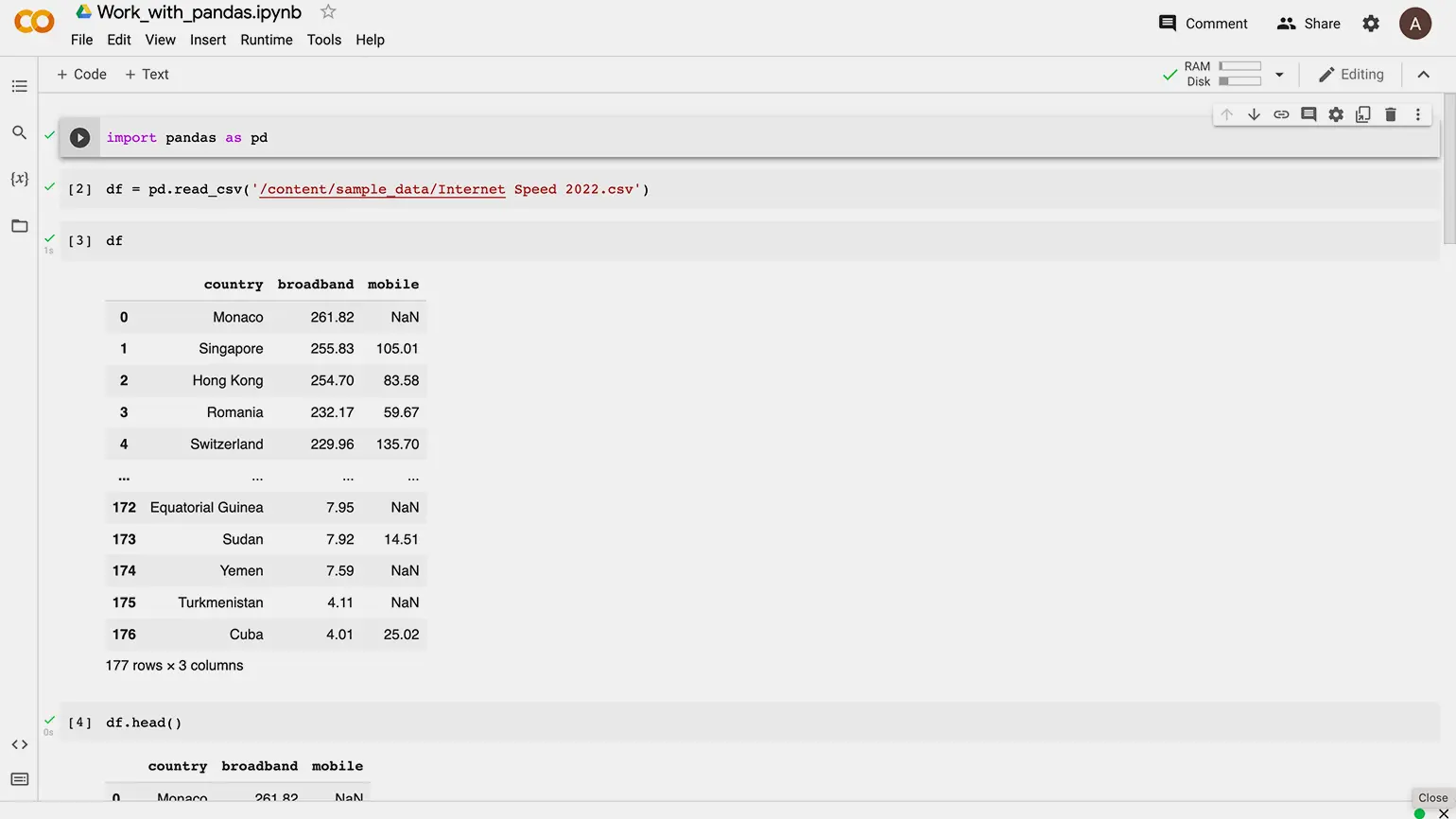Click the RAM usage bar
The height and width of the screenshot is (819, 1456).
point(1239,66)
